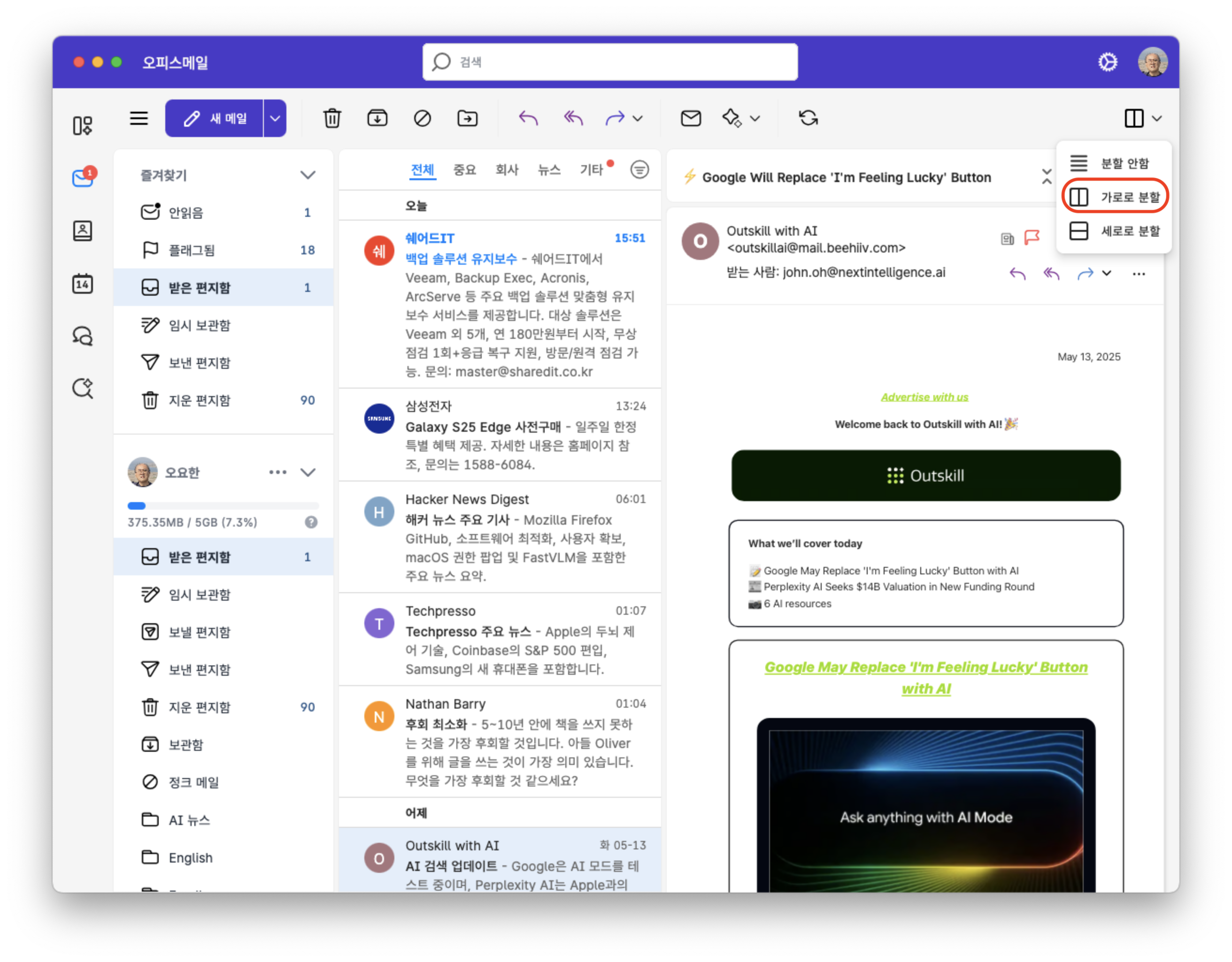Click the 새 메일 compose button
The image size is (1232, 962).
coord(215,118)
